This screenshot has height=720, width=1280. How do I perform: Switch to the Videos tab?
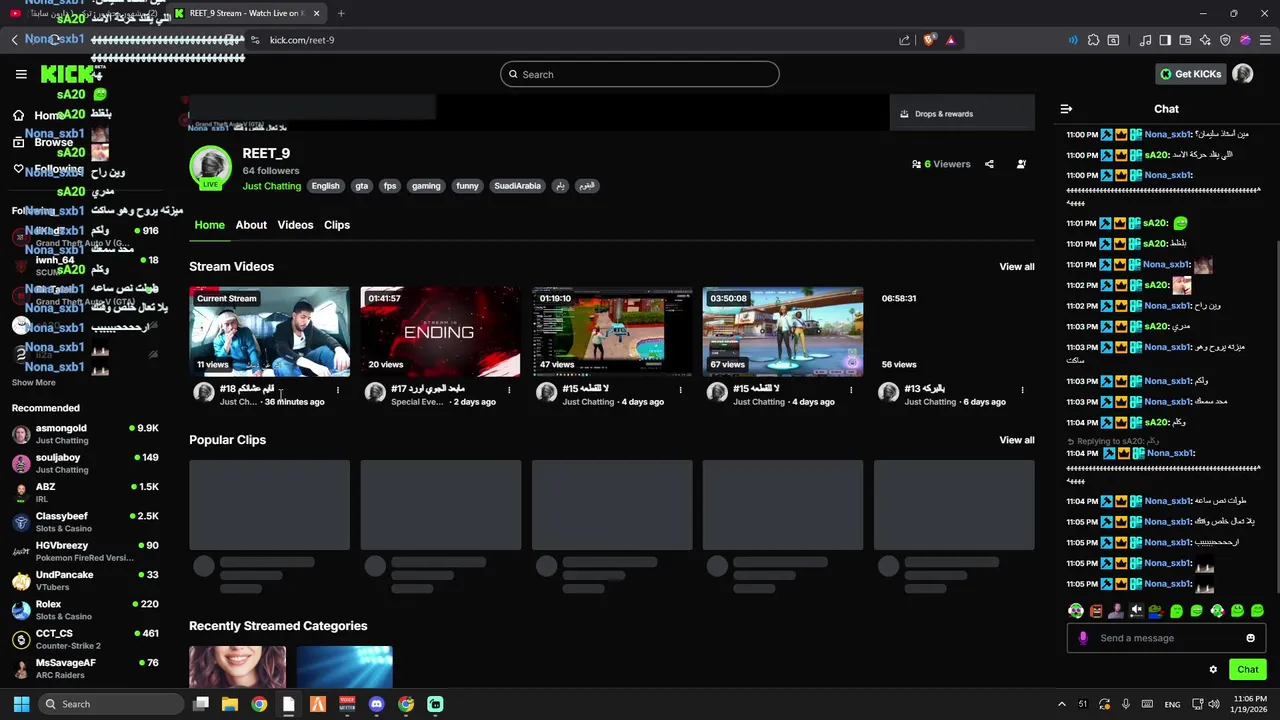[x=295, y=225]
